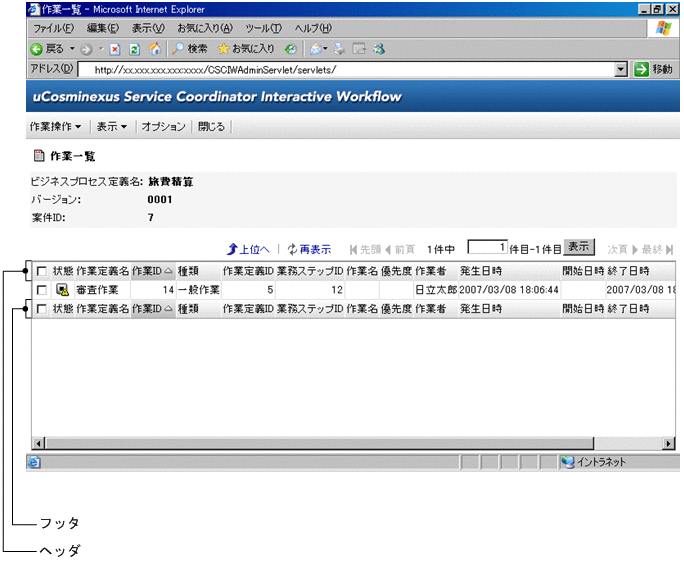Click the Media/history toolbar icon

291,49
